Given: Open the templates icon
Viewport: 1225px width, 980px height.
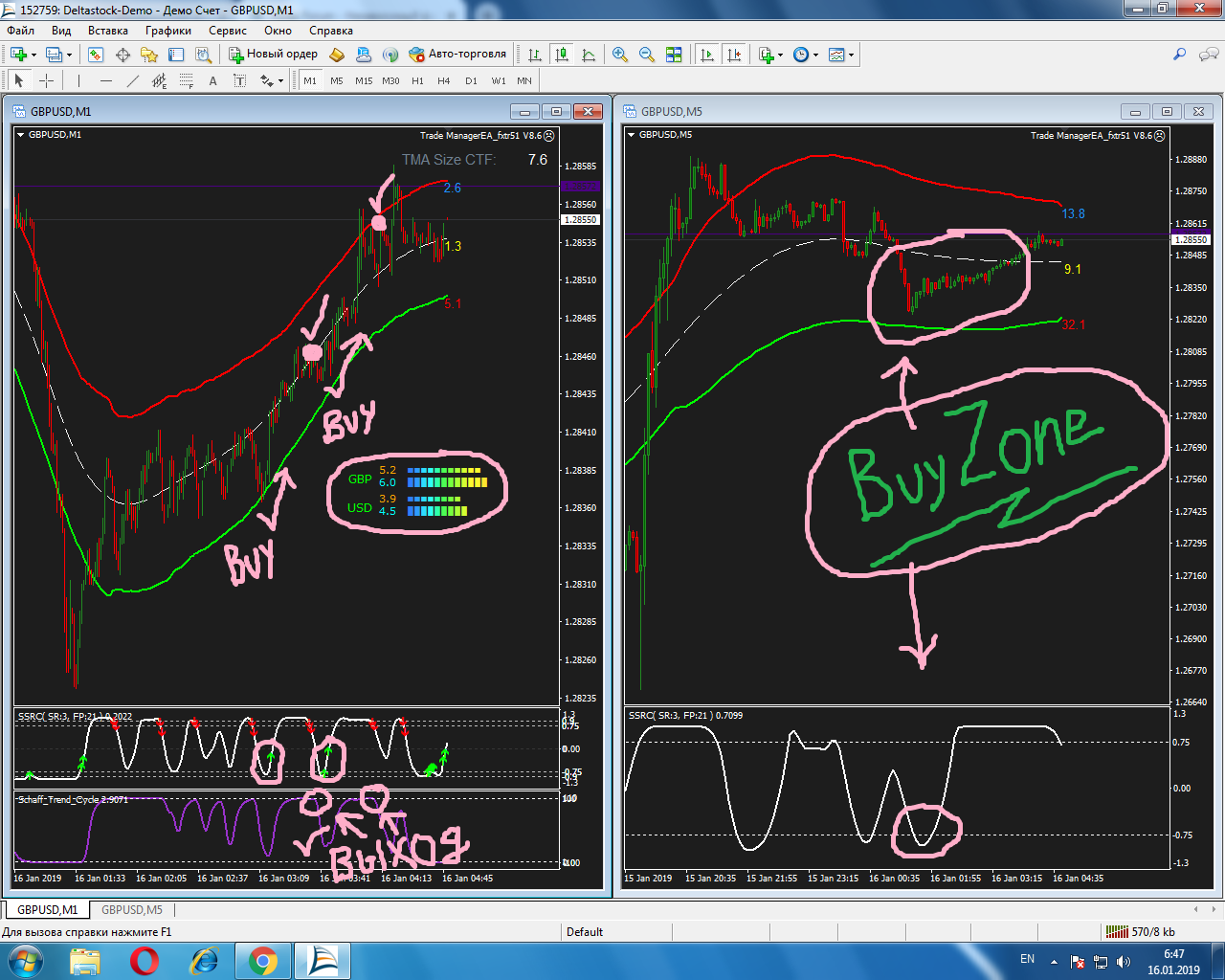Looking at the screenshot, I should coord(836,55).
